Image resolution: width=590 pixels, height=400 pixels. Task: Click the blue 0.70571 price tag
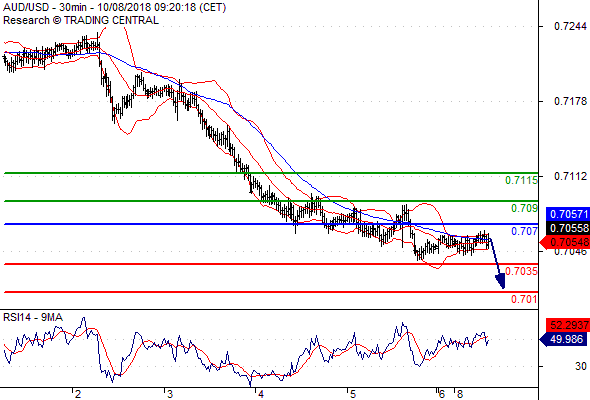coord(568,214)
